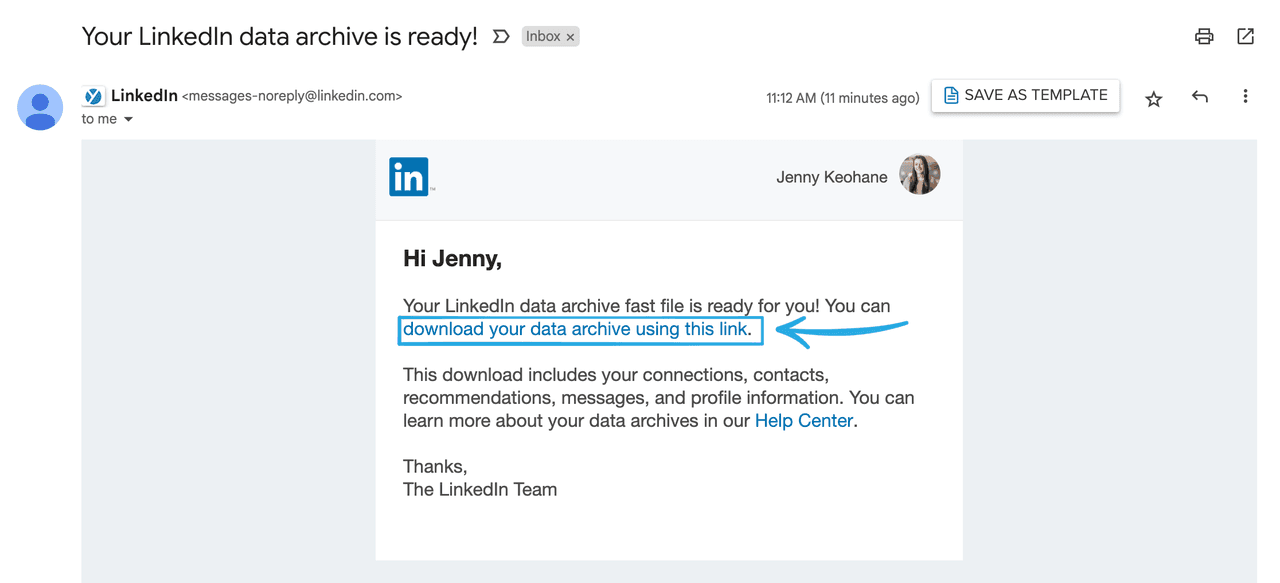Image resolution: width=1280 pixels, height=583 pixels.
Task: Click the small icon beside the LinkedIn sender name
Action: pyautogui.click(x=93, y=97)
